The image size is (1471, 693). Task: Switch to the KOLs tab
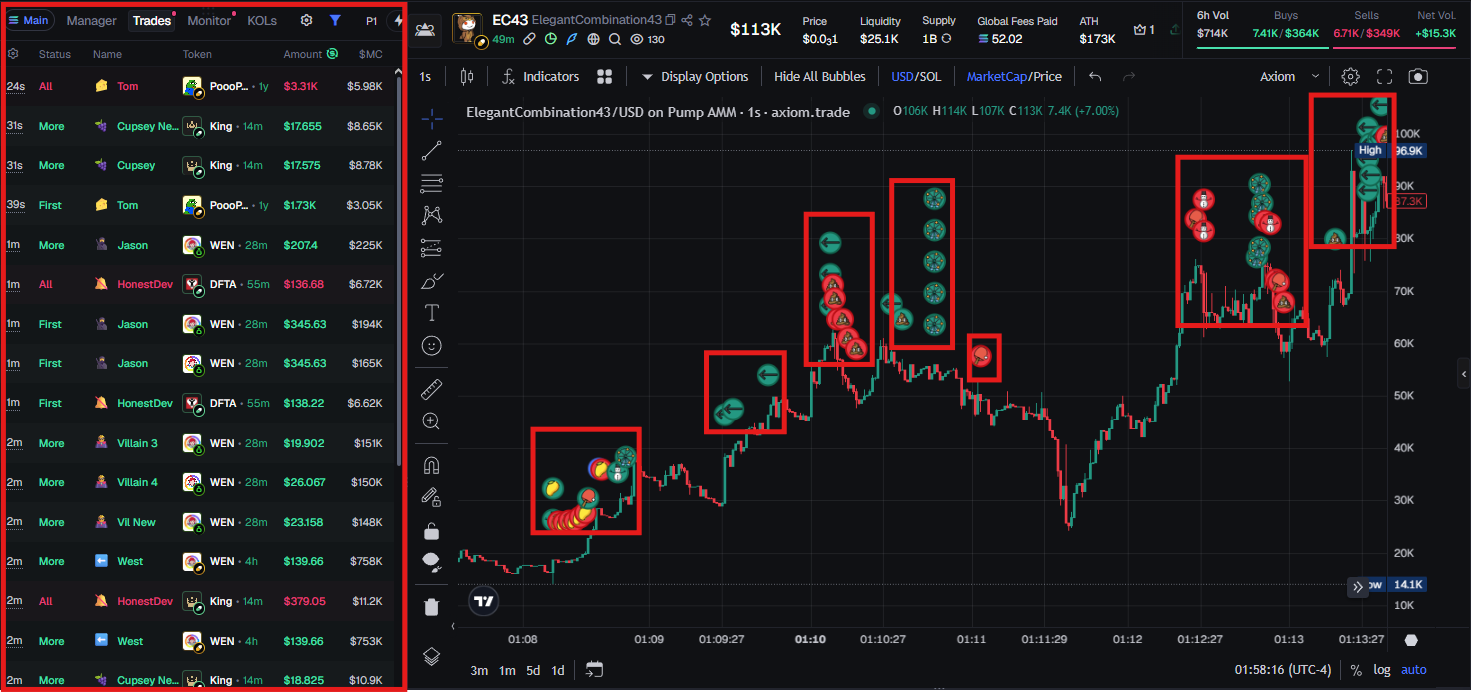(262, 20)
